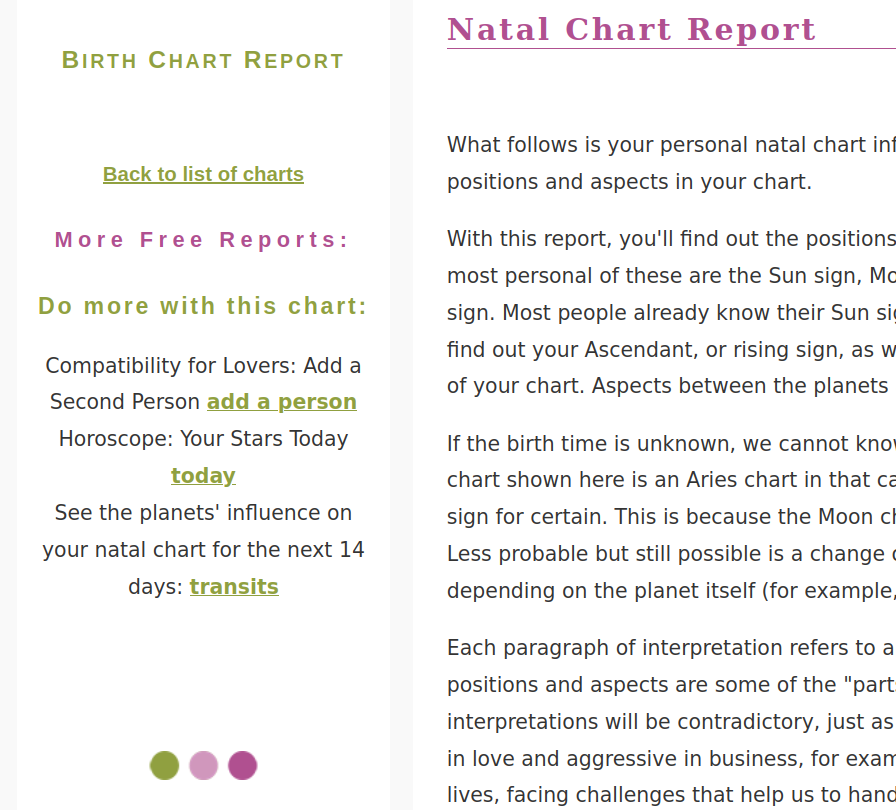
Task: Click the "Do more with this chart:" heading
Action: click(203, 306)
